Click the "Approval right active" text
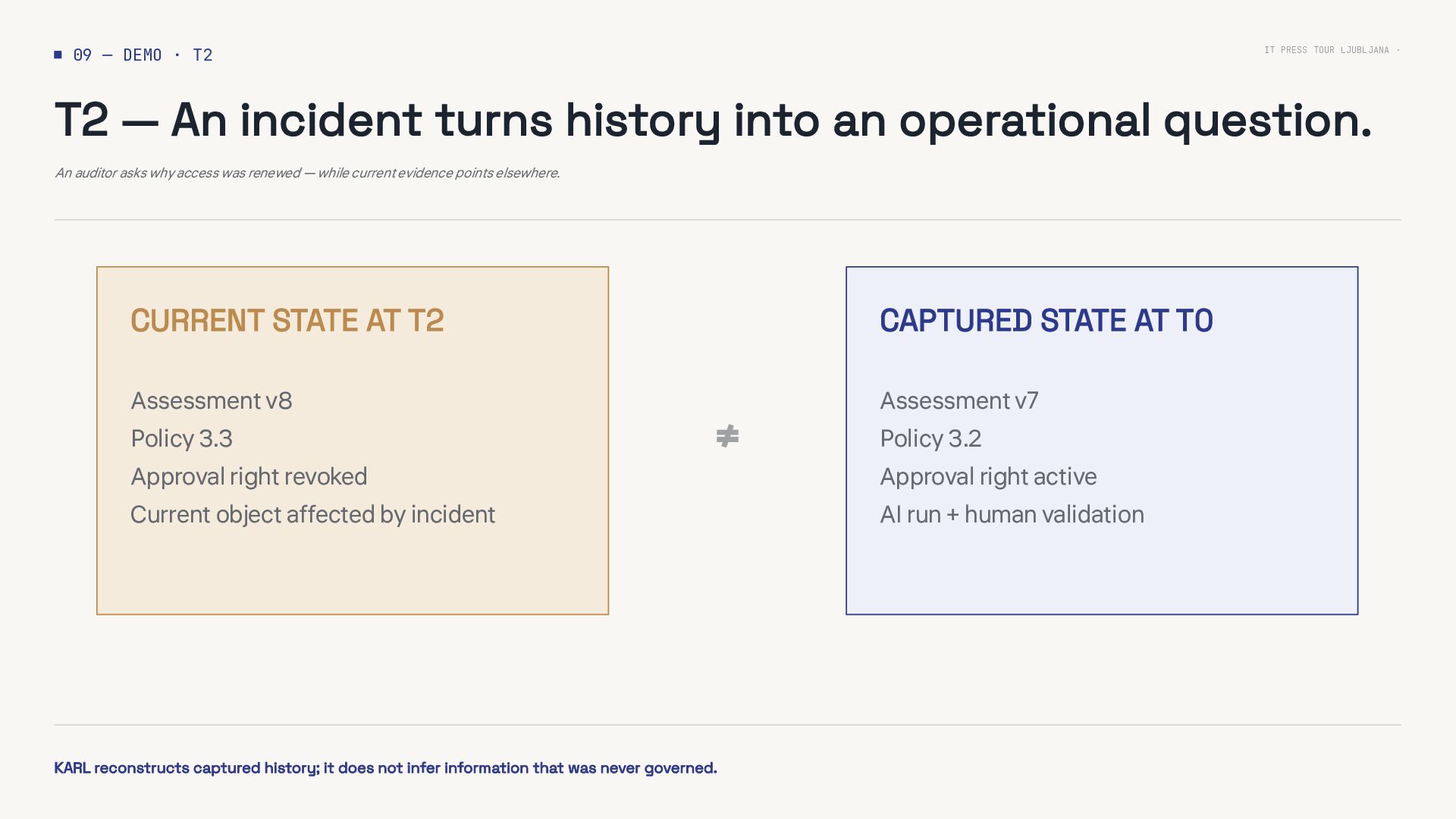The image size is (1456, 819). click(988, 476)
